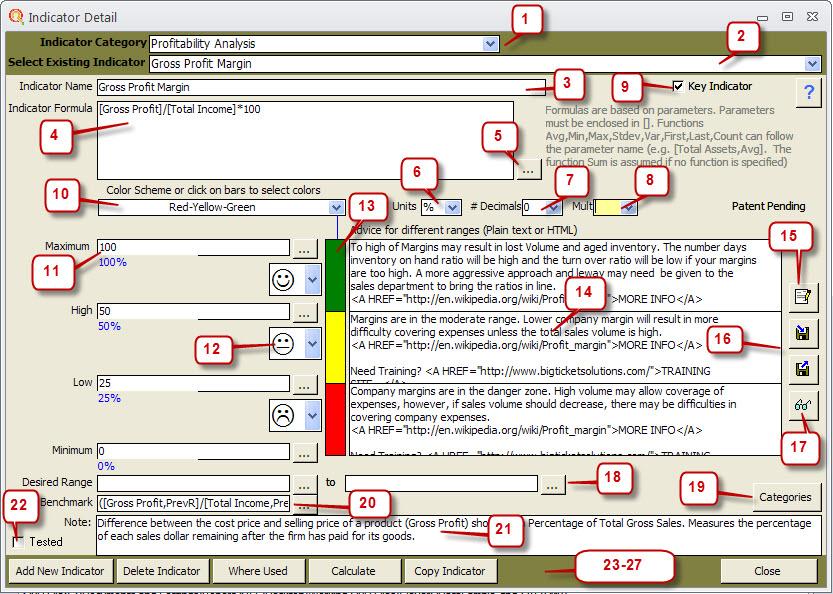Viewport: 833px width, 594px height.
Task: Click the green color bar
Action: (x=336, y=274)
